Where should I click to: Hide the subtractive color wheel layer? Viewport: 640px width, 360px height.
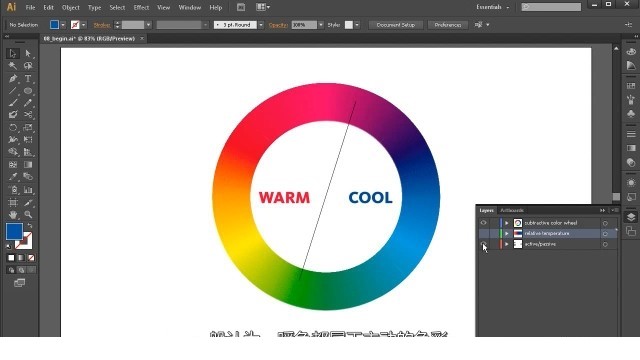click(x=483, y=223)
